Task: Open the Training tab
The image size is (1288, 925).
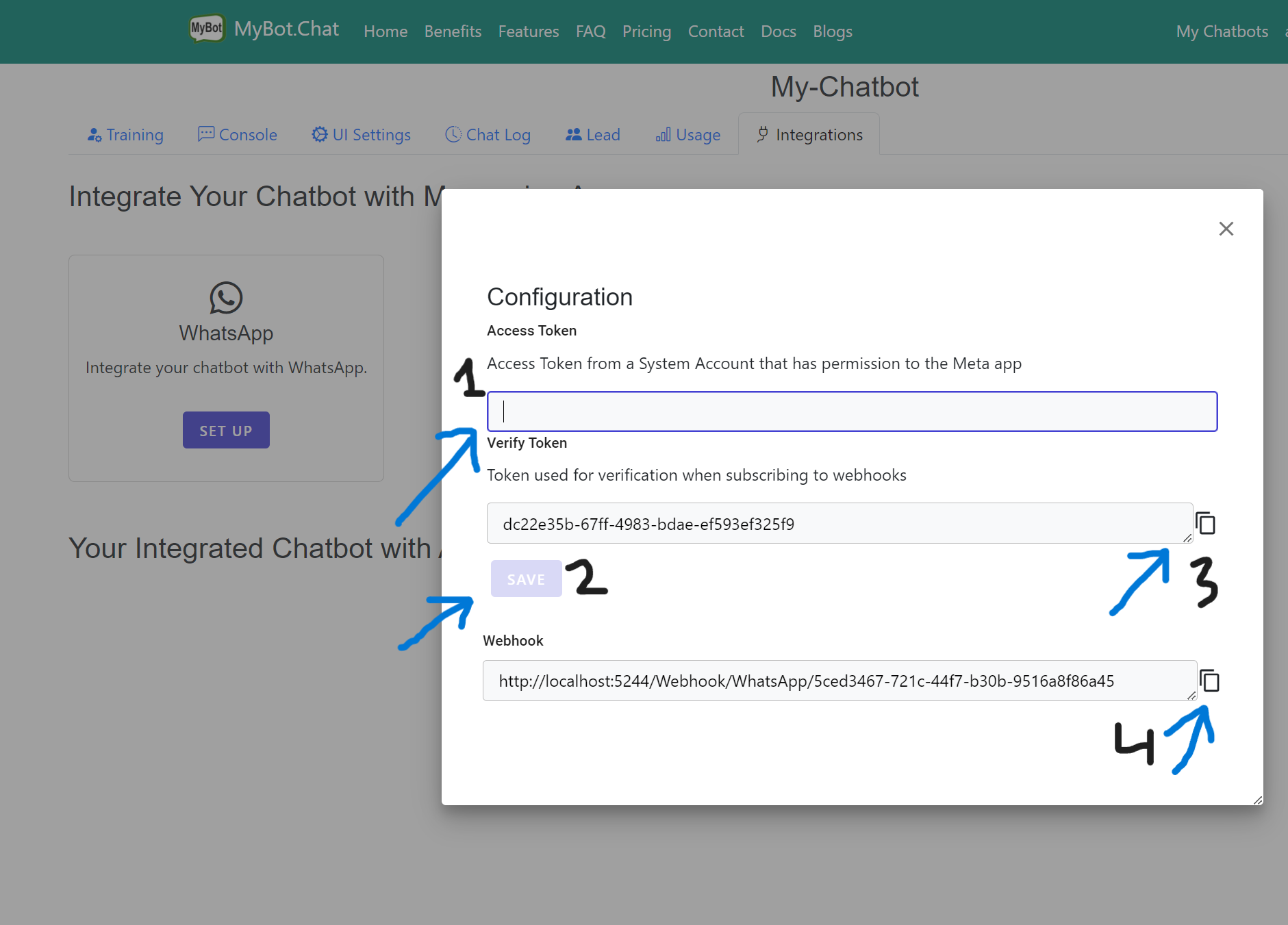Action: pyautogui.click(x=125, y=135)
